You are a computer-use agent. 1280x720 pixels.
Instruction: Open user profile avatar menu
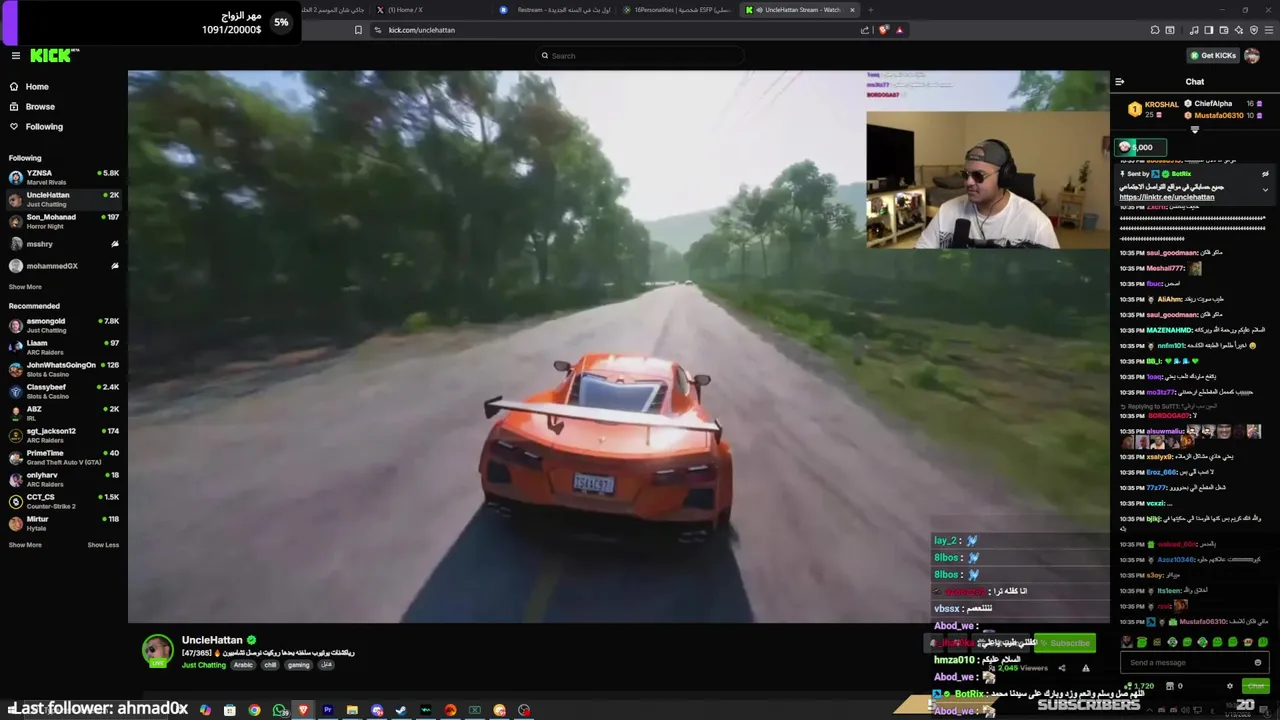pos(1252,56)
